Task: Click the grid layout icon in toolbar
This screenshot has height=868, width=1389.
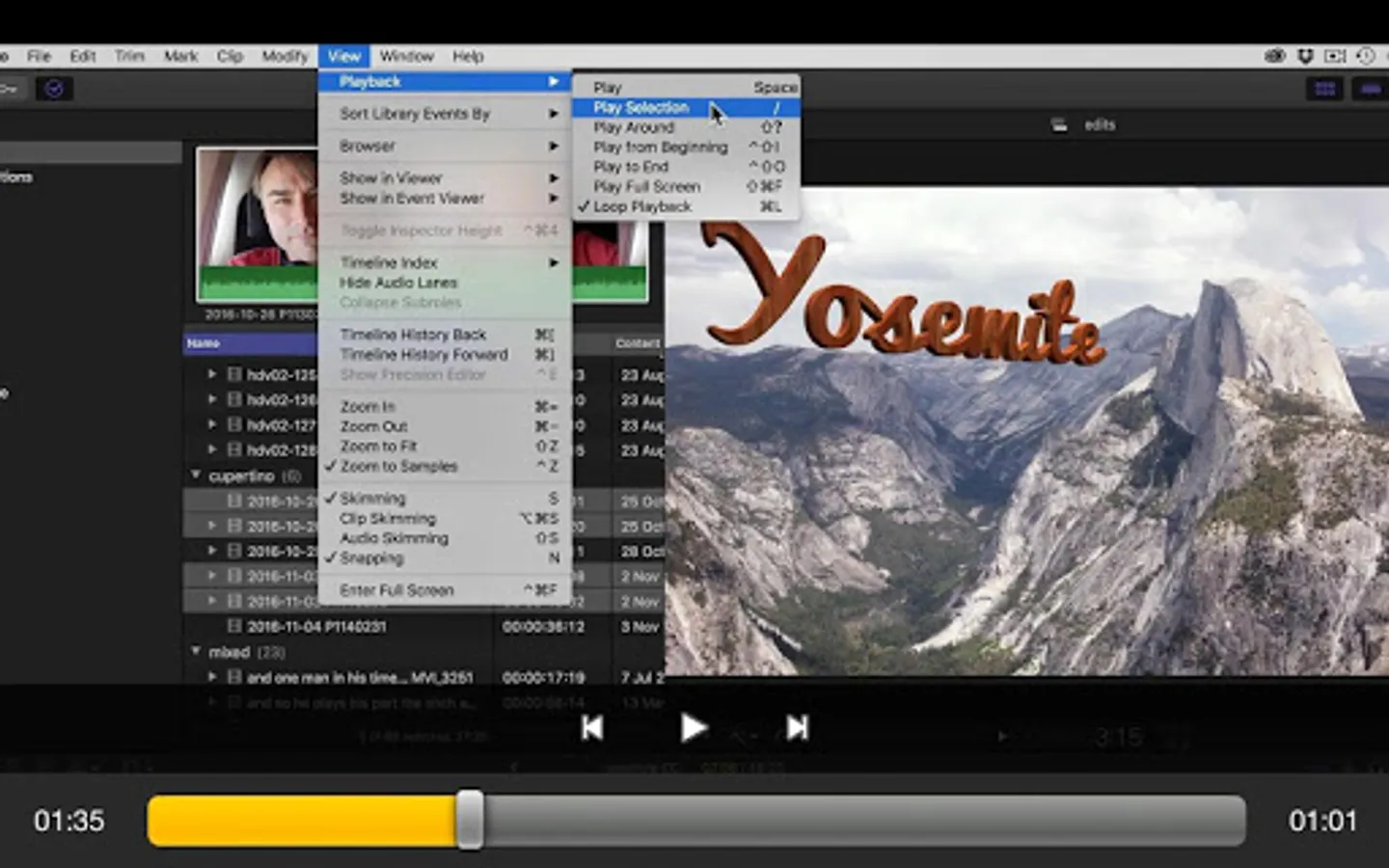Action: (1324, 89)
